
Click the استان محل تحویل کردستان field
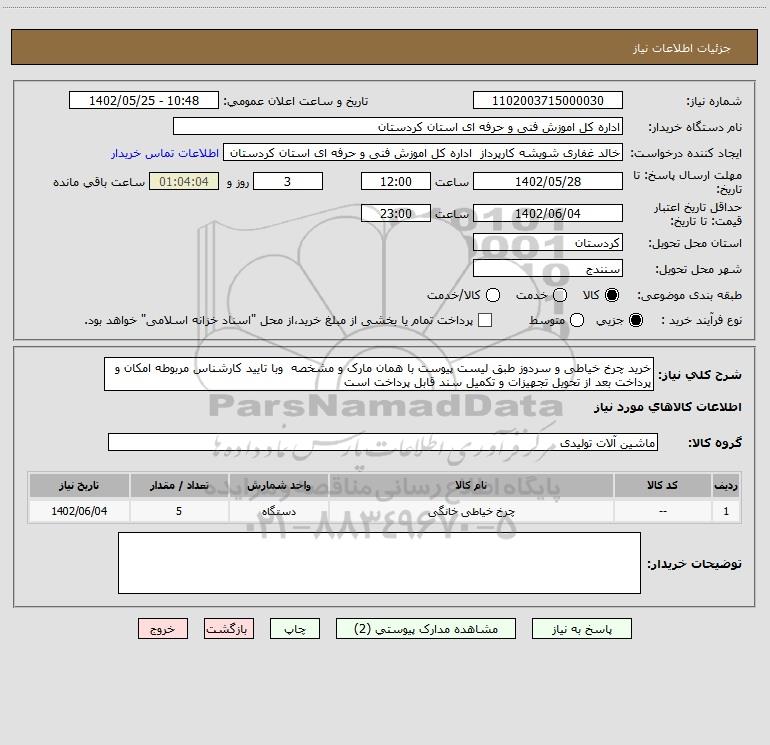pos(548,243)
